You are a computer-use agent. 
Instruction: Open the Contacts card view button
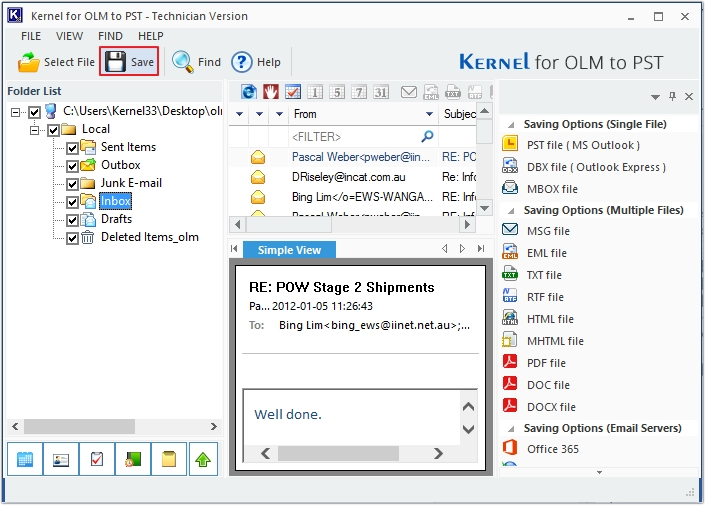click(61, 459)
